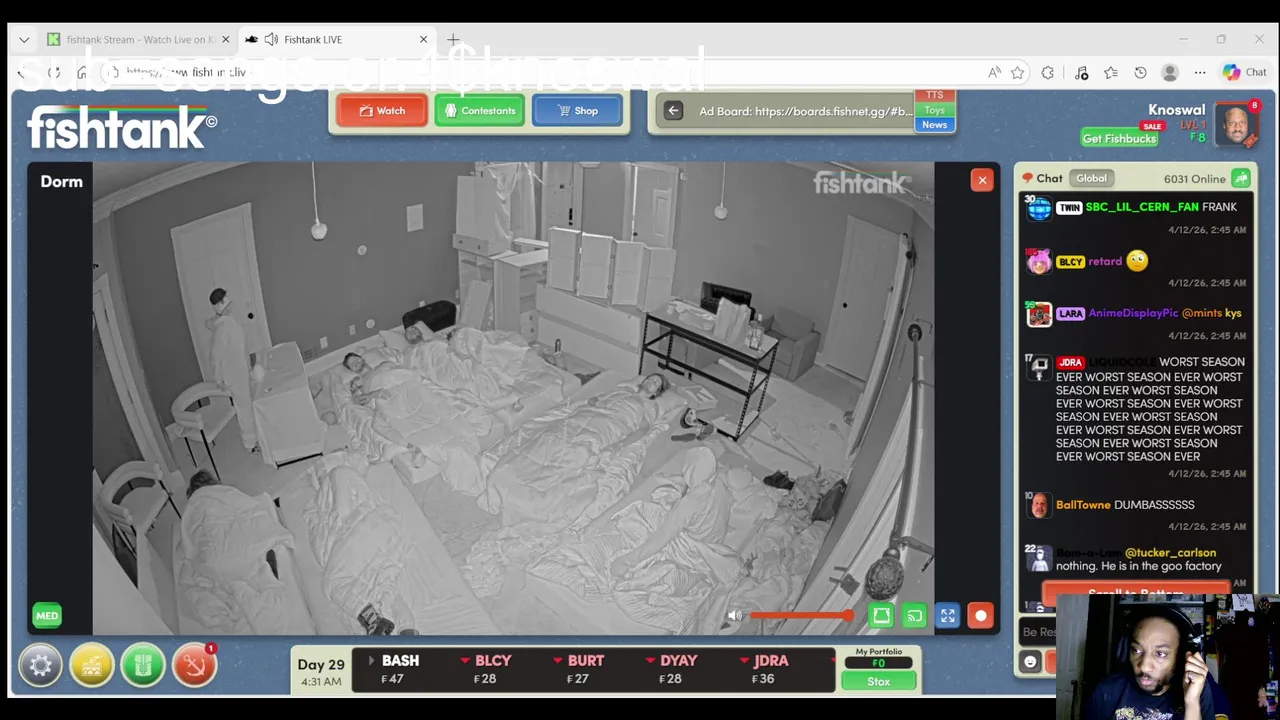1280x720 pixels.
Task: Click the @tucker_carlson mention in chat
Action: click(1170, 553)
